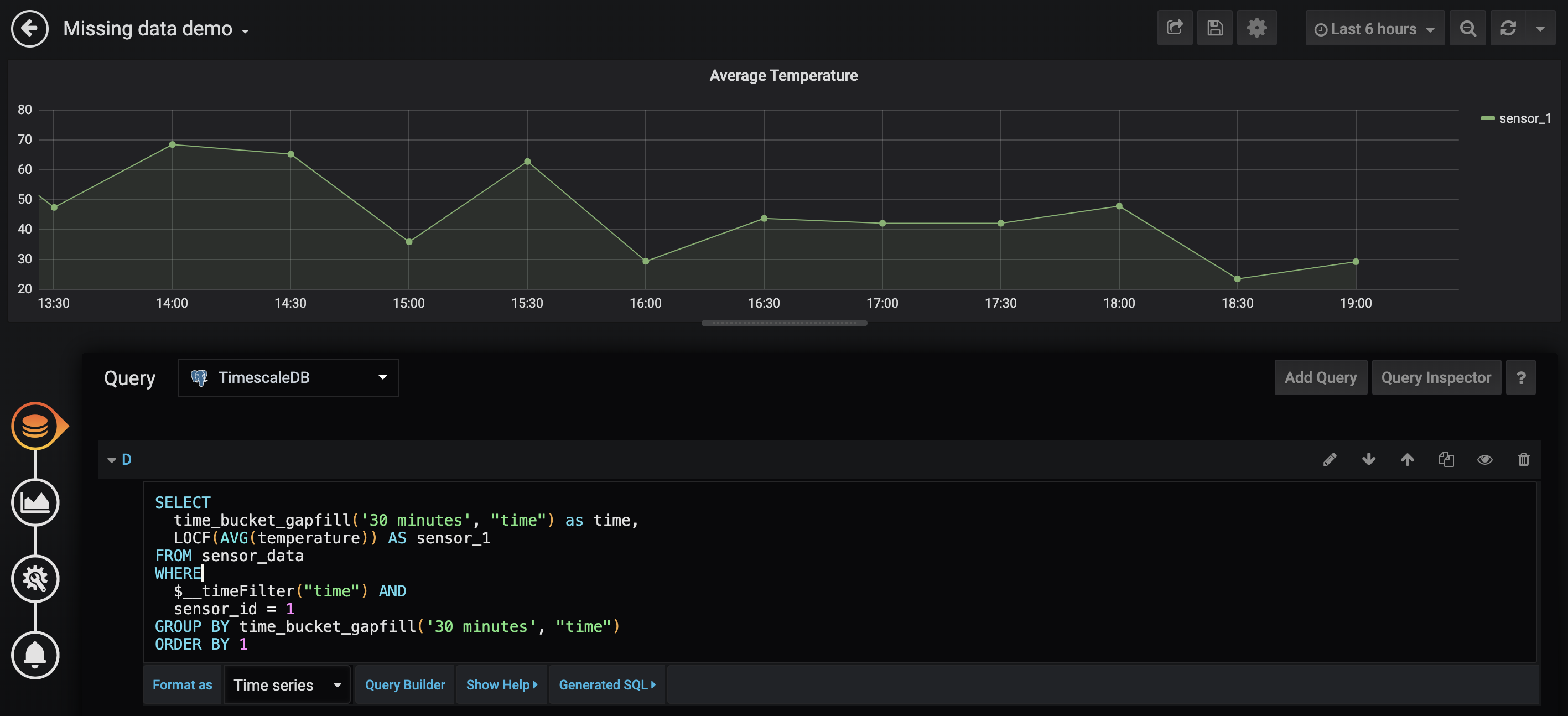Click Add Query

[1320, 377]
